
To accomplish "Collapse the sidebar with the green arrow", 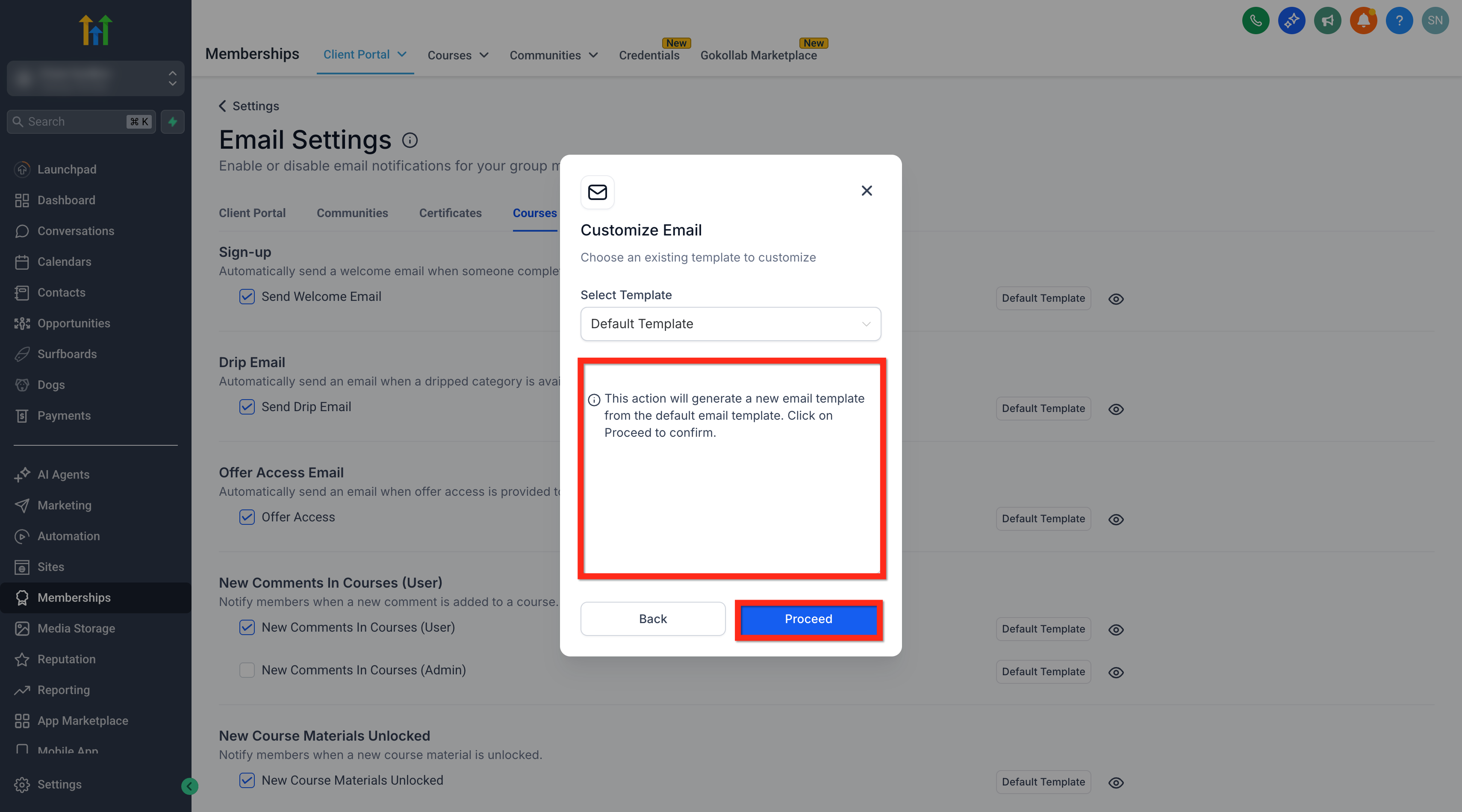I will [x=189, y=786].
